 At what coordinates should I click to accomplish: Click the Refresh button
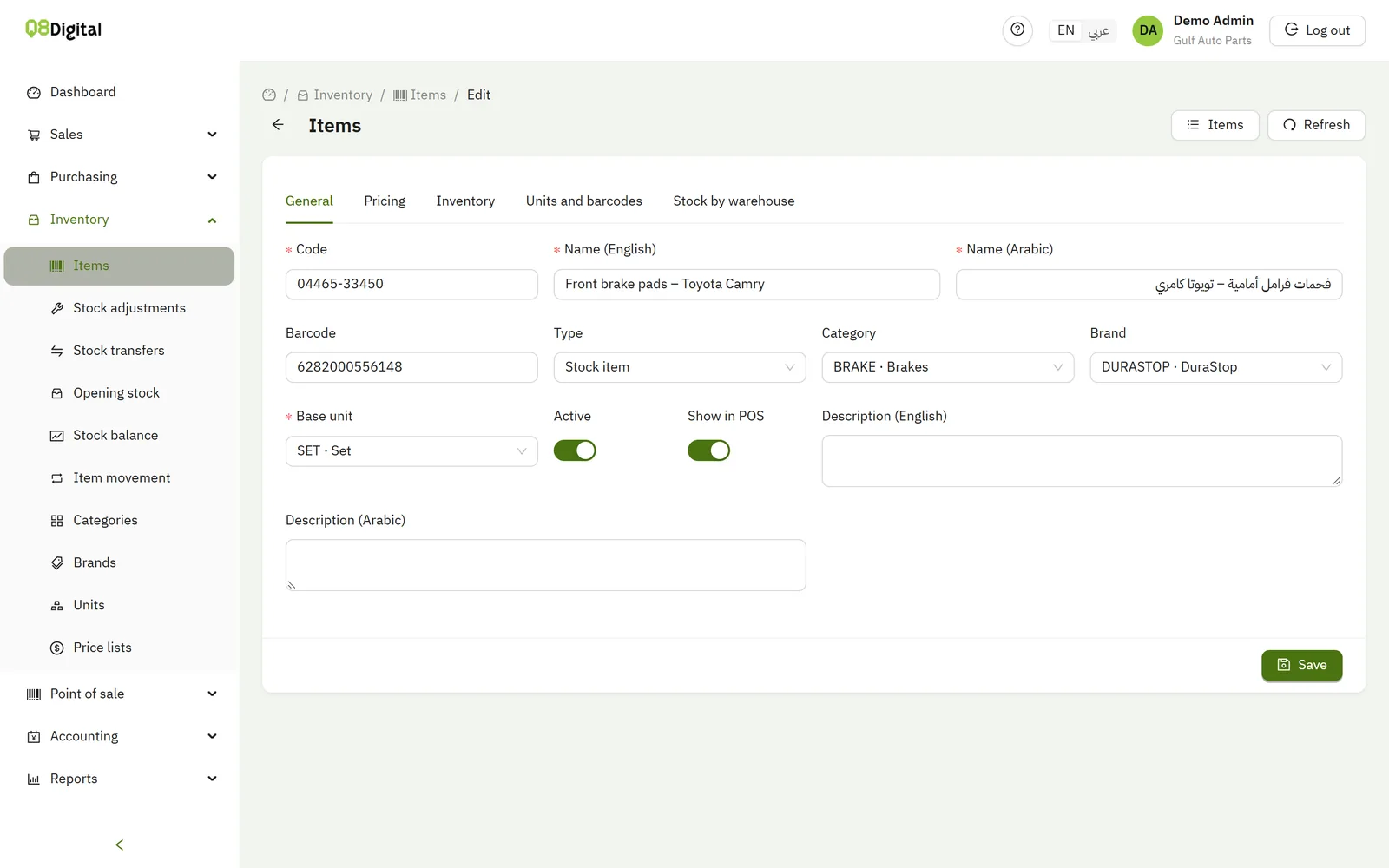(1316, 125)
